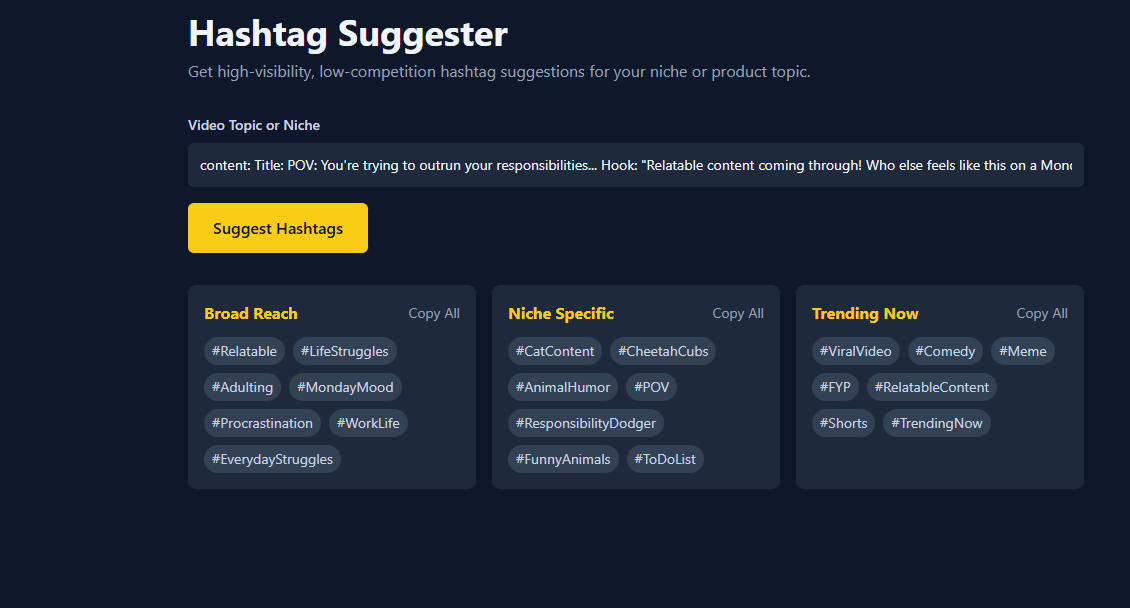Pick the #CheetahCubs tag
This screenshot has width=1130, height=608.
tap(663, 351)
